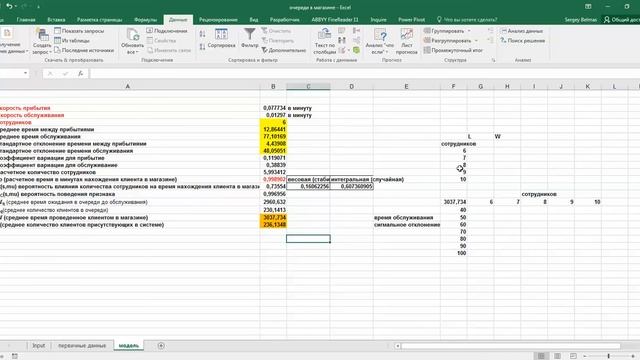This screenshot has height=360, width=640.
Task: Switch to page layout view icon
Action: [x=557, y=356]
